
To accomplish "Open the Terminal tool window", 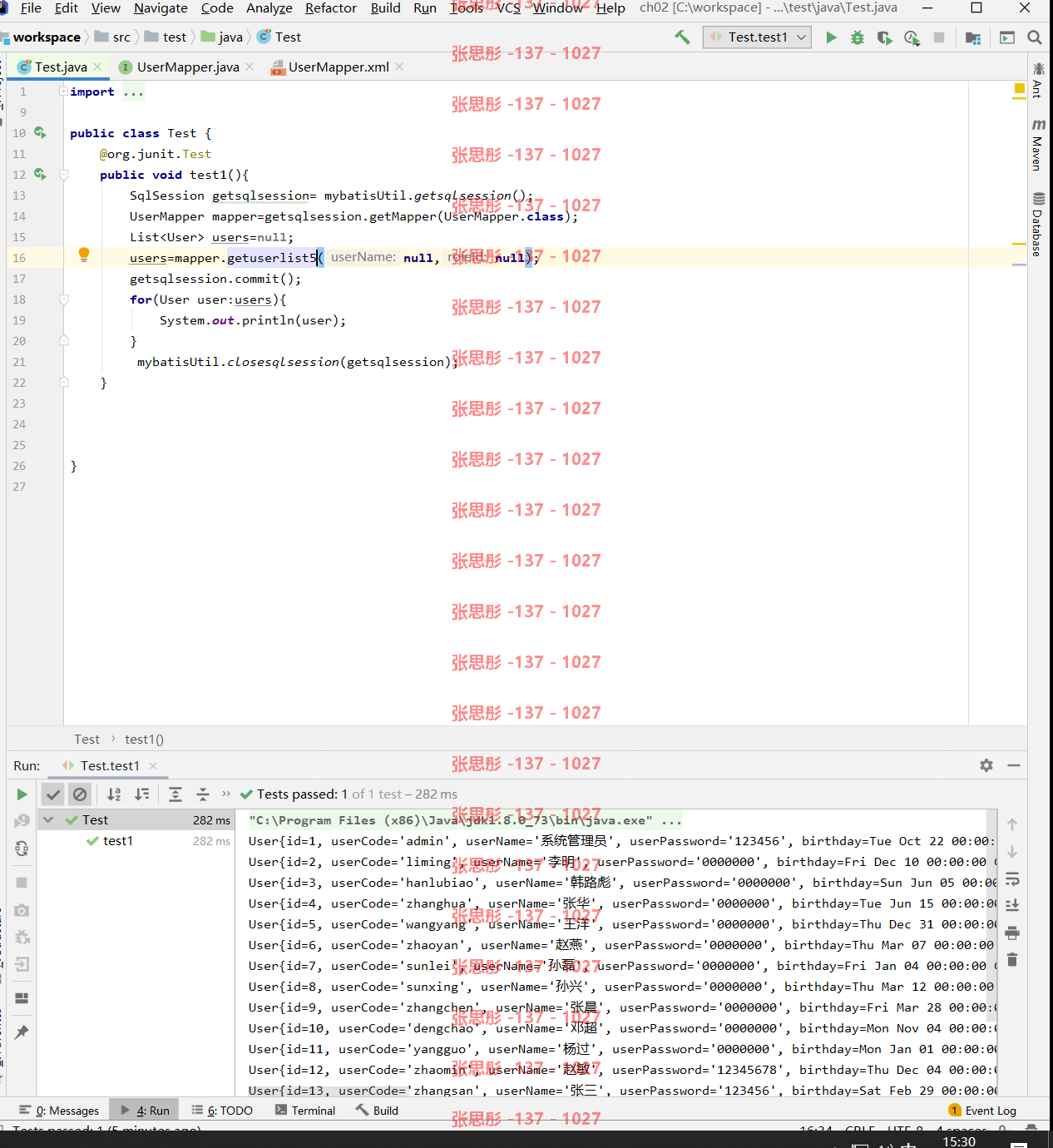I will click(x=305, y=1111).
